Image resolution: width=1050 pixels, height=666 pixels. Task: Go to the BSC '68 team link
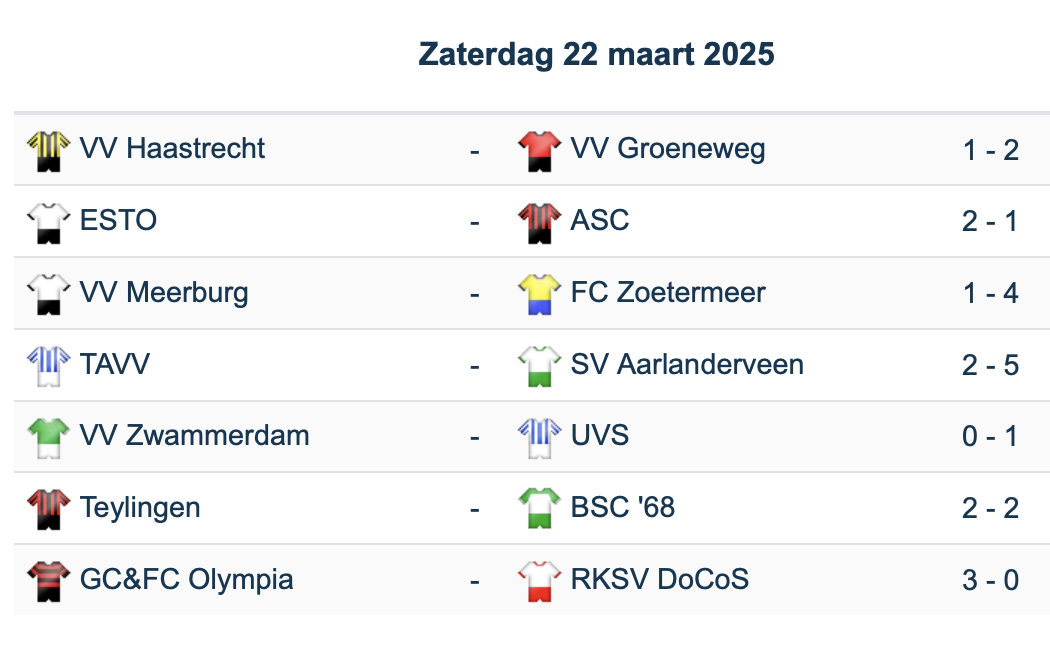coord(622,508)
